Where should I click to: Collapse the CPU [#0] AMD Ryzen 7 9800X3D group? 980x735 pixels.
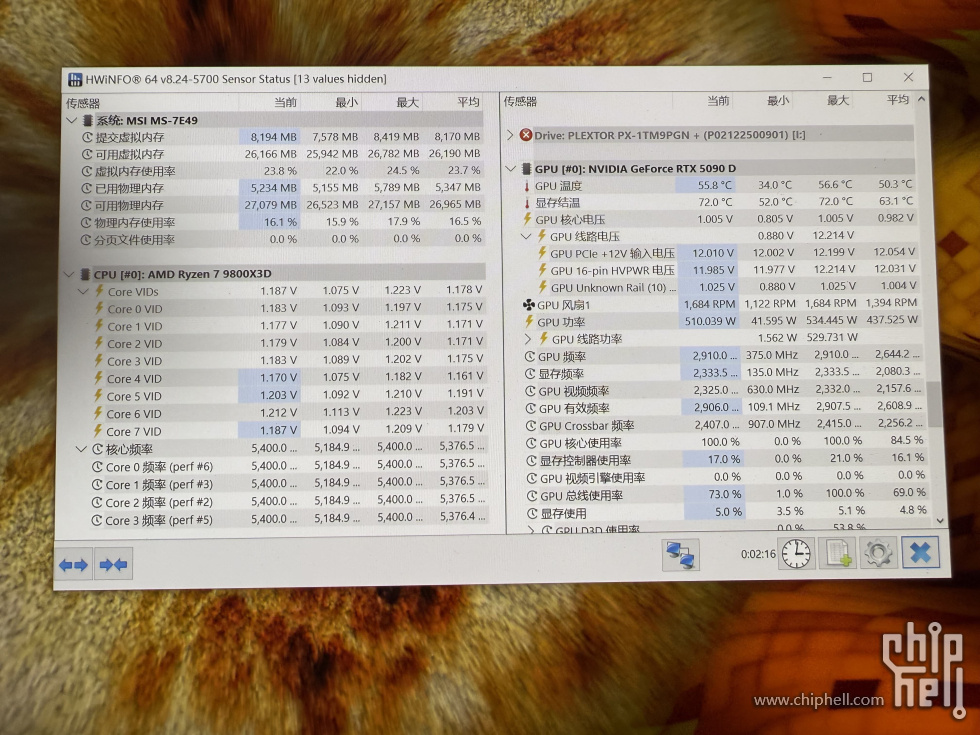point(69,274)
